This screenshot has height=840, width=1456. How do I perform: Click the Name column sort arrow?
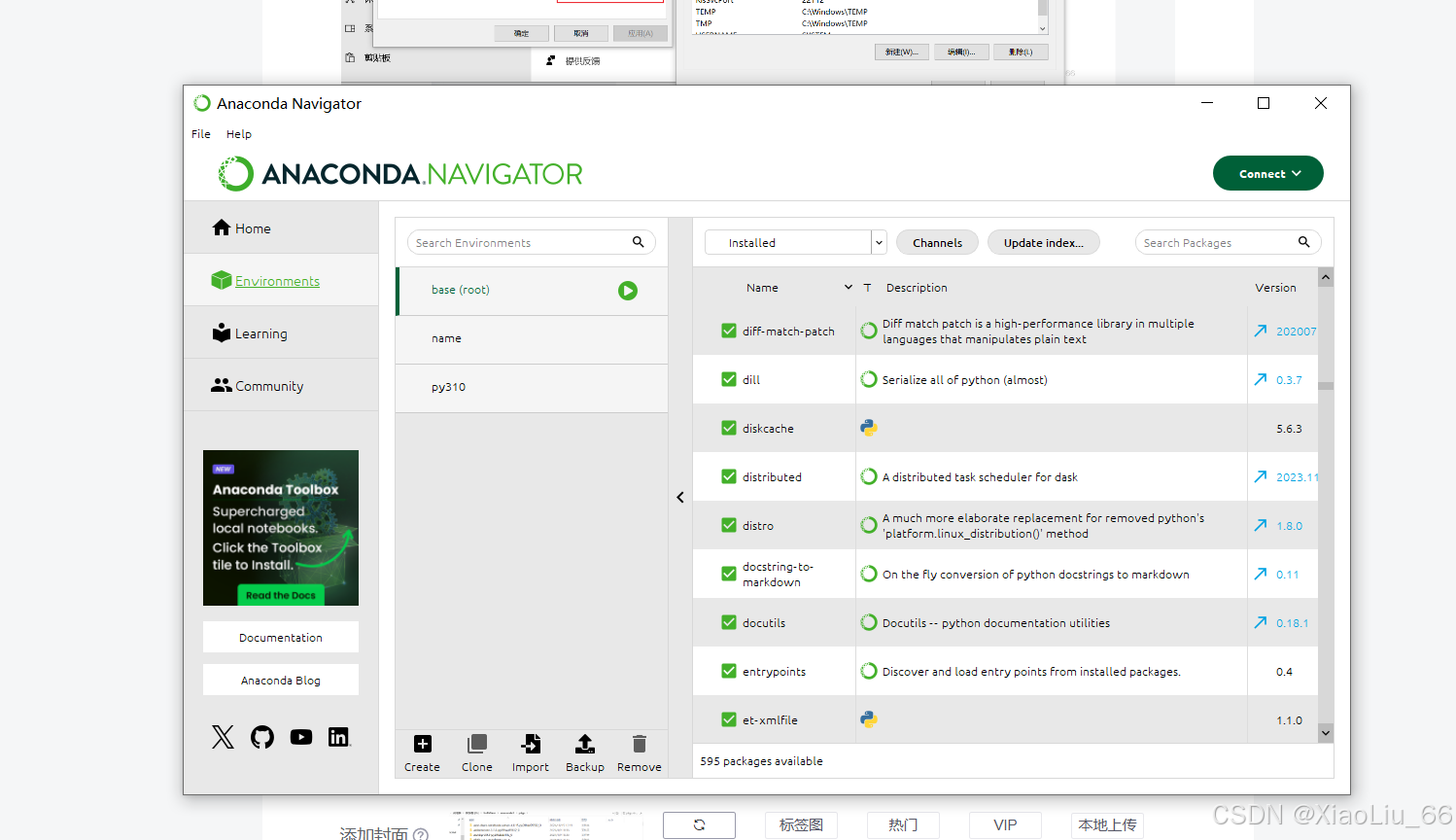pos(849,288)
